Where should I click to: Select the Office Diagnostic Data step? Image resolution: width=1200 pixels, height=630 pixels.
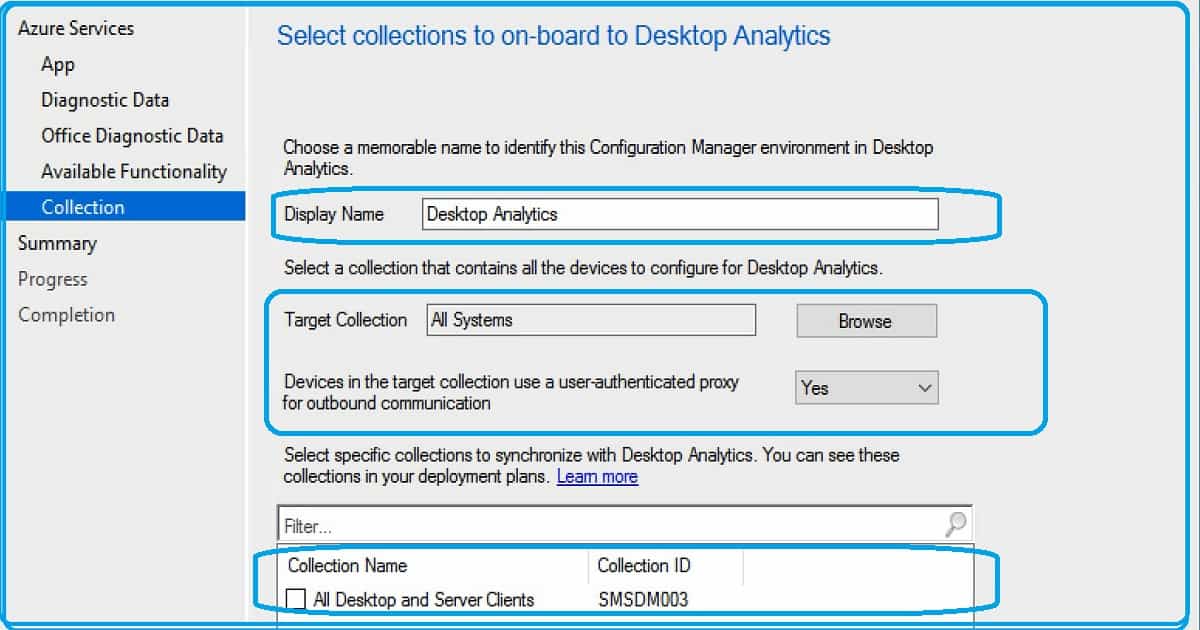tap(132, 136)
